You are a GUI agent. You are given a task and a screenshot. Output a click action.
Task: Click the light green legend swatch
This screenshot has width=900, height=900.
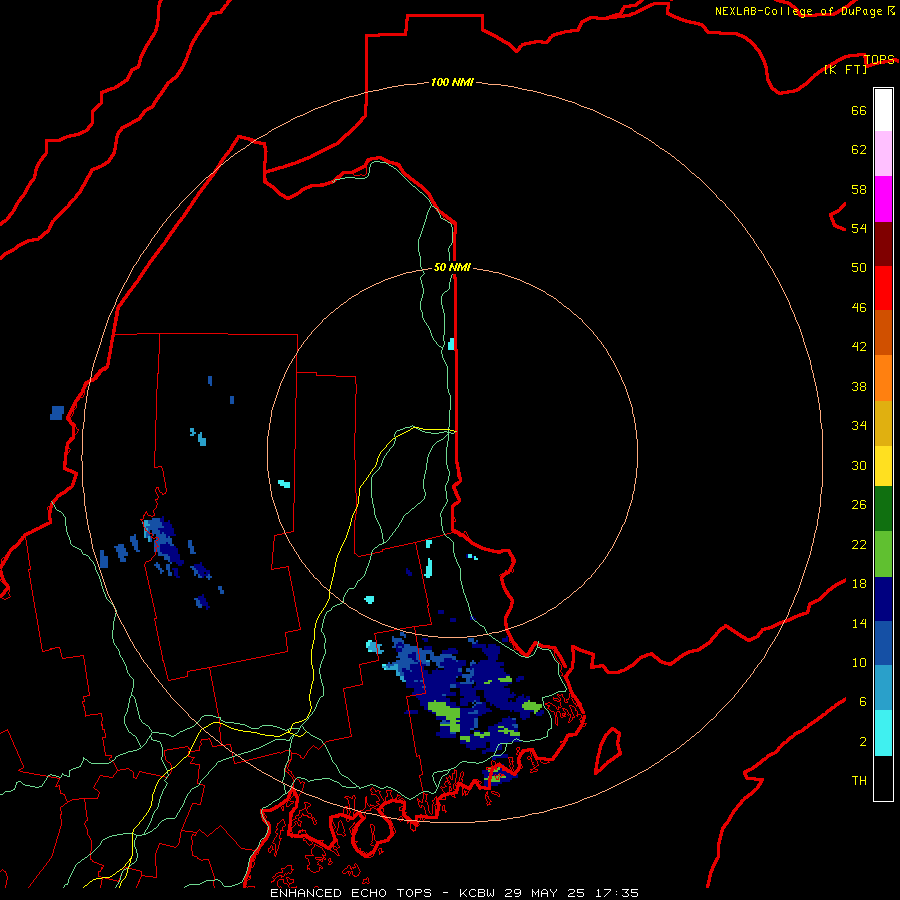point(883,554)
